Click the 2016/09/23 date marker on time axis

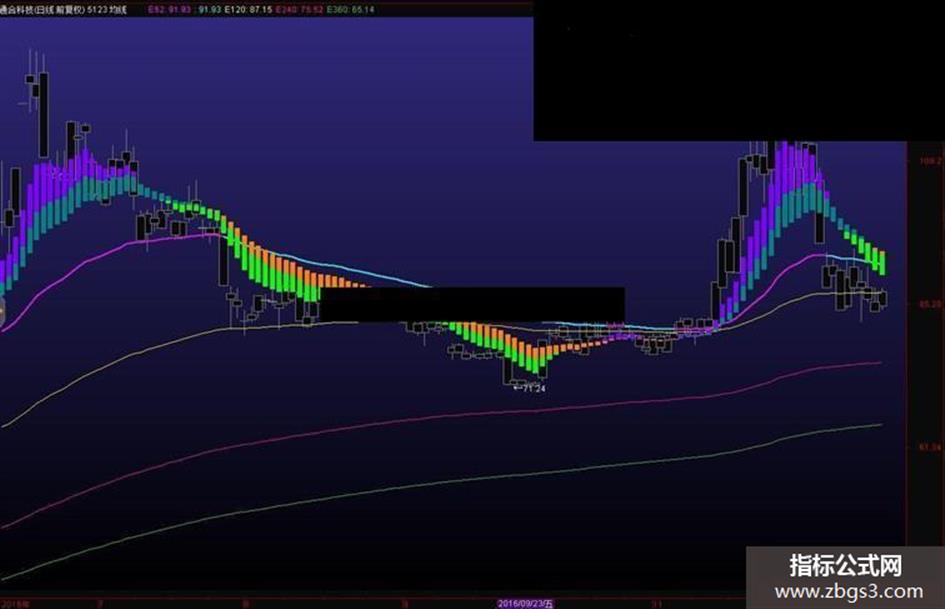coord(526,603)
